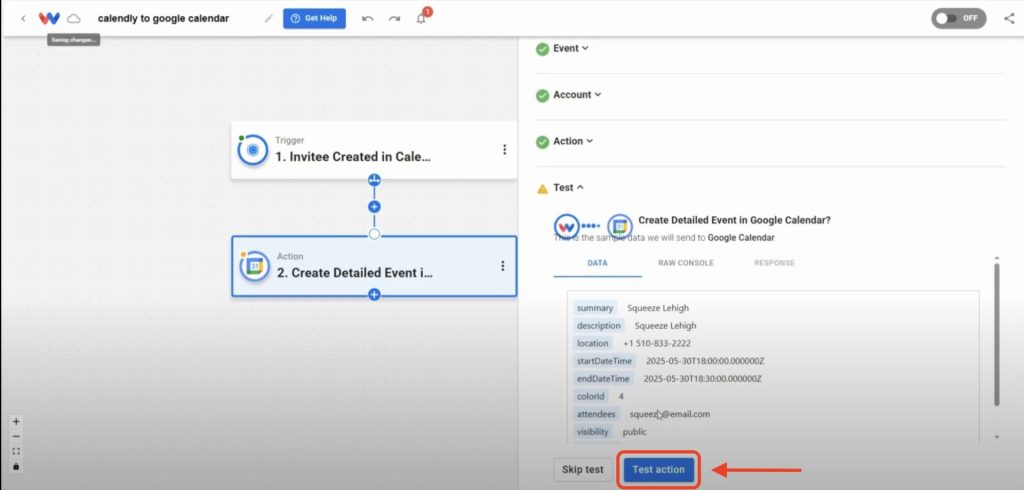The height and width of the screenshot is (490, 1024).
Task: Zoom out on the workflow canvas
Action: click(x=16, y=436)
